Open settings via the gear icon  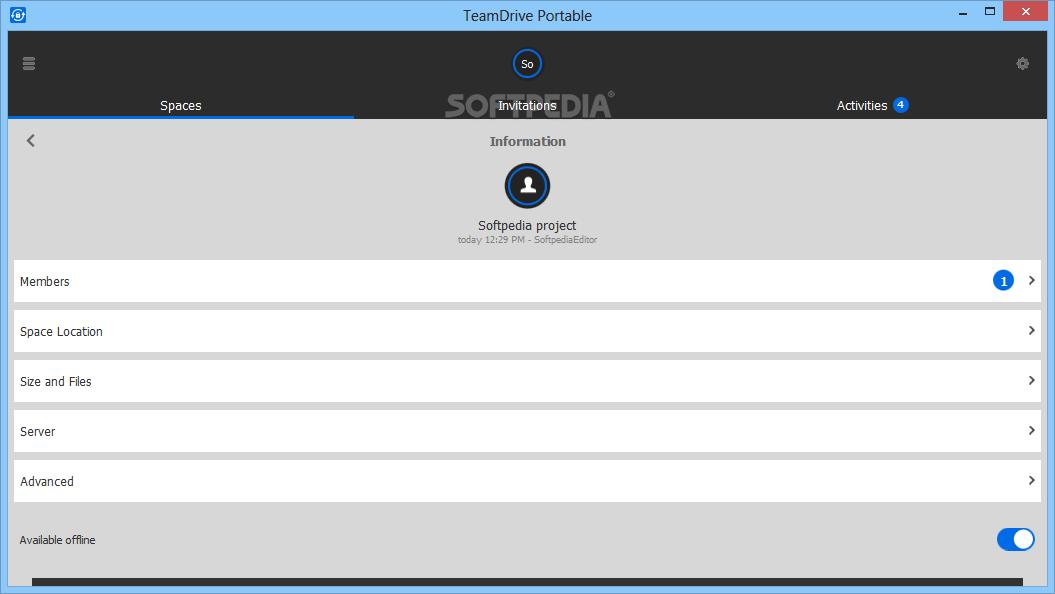pyautogui.click(x=1023, y=64)
